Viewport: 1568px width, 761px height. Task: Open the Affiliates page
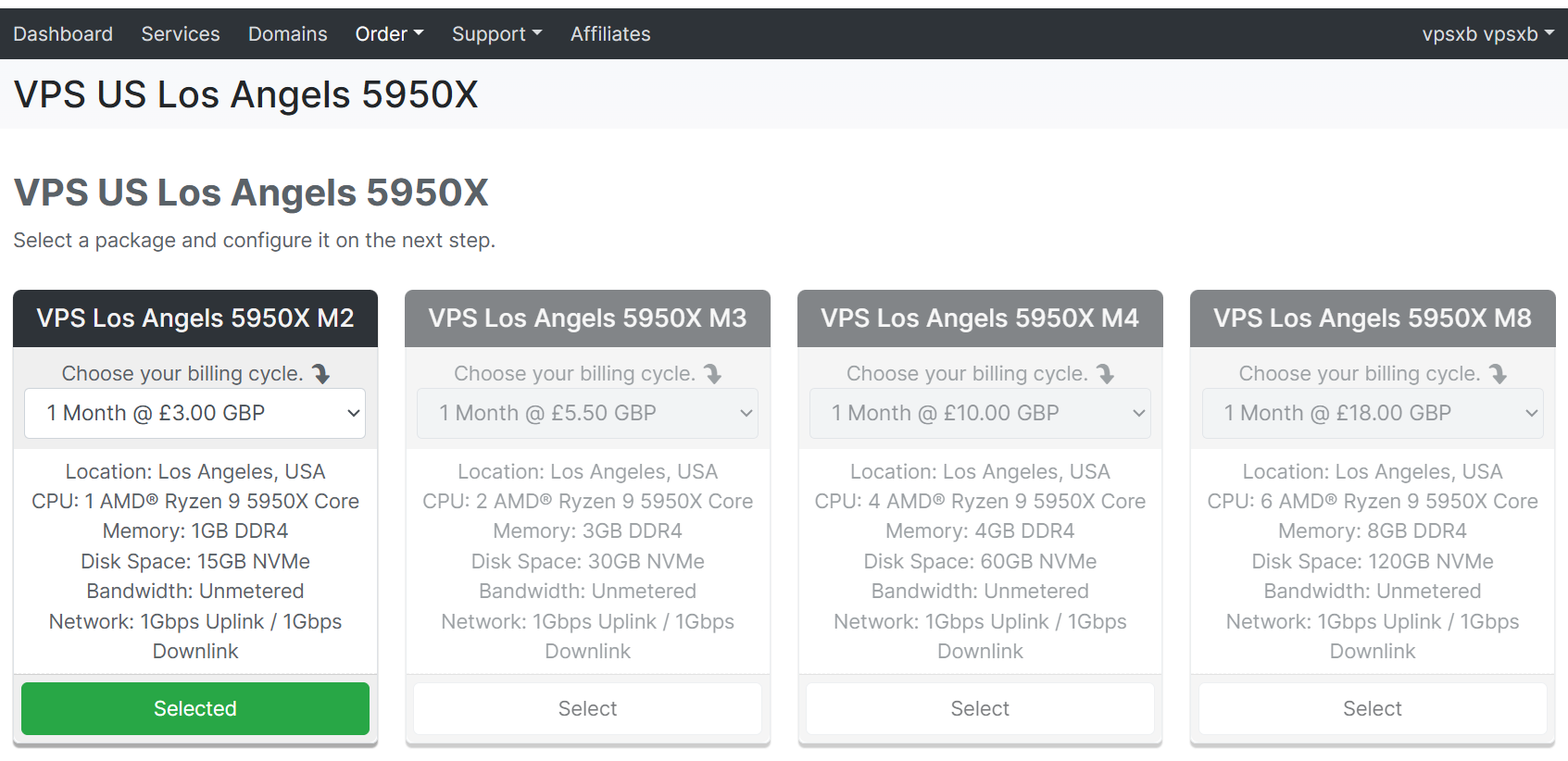[610, 34]
